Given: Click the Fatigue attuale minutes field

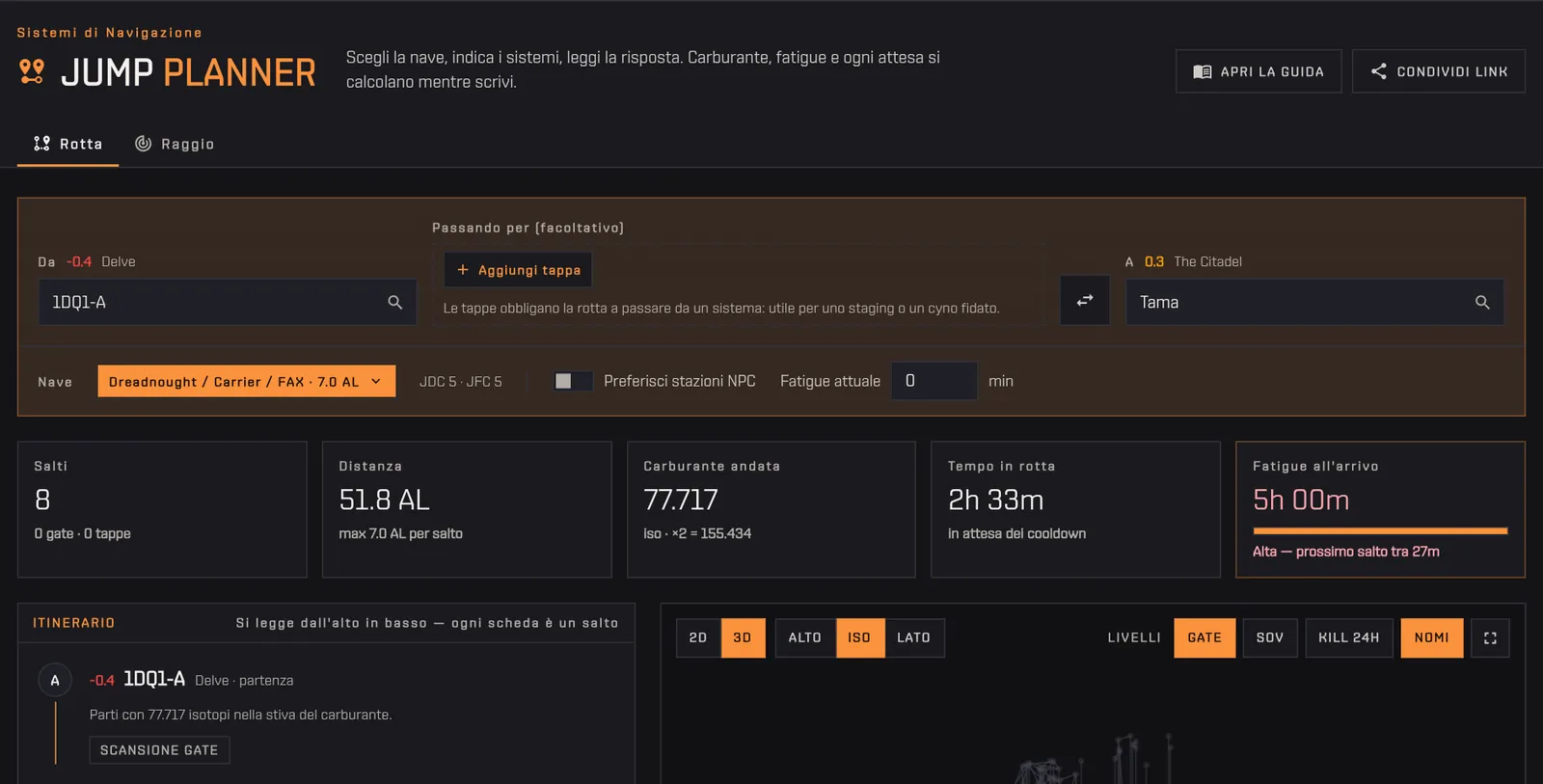Looking at the screenshot, I should [934, 381].
